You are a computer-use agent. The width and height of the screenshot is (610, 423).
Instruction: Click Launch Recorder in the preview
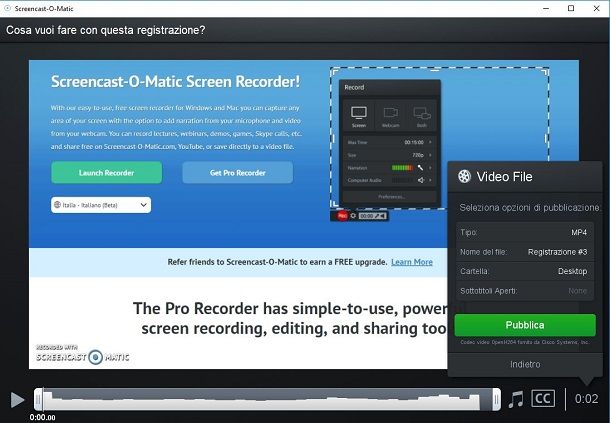point(107,172)
